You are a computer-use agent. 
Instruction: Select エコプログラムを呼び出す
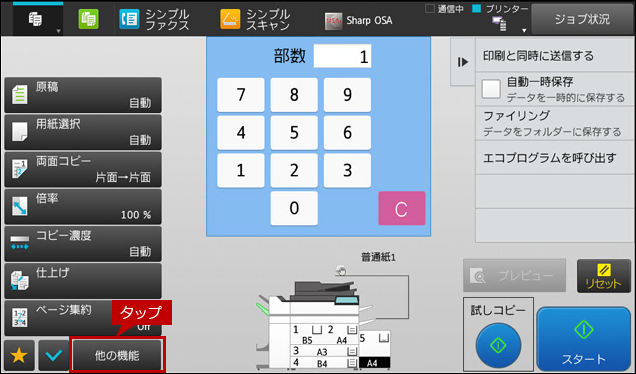pyautogui.click(x=554, y=158)
